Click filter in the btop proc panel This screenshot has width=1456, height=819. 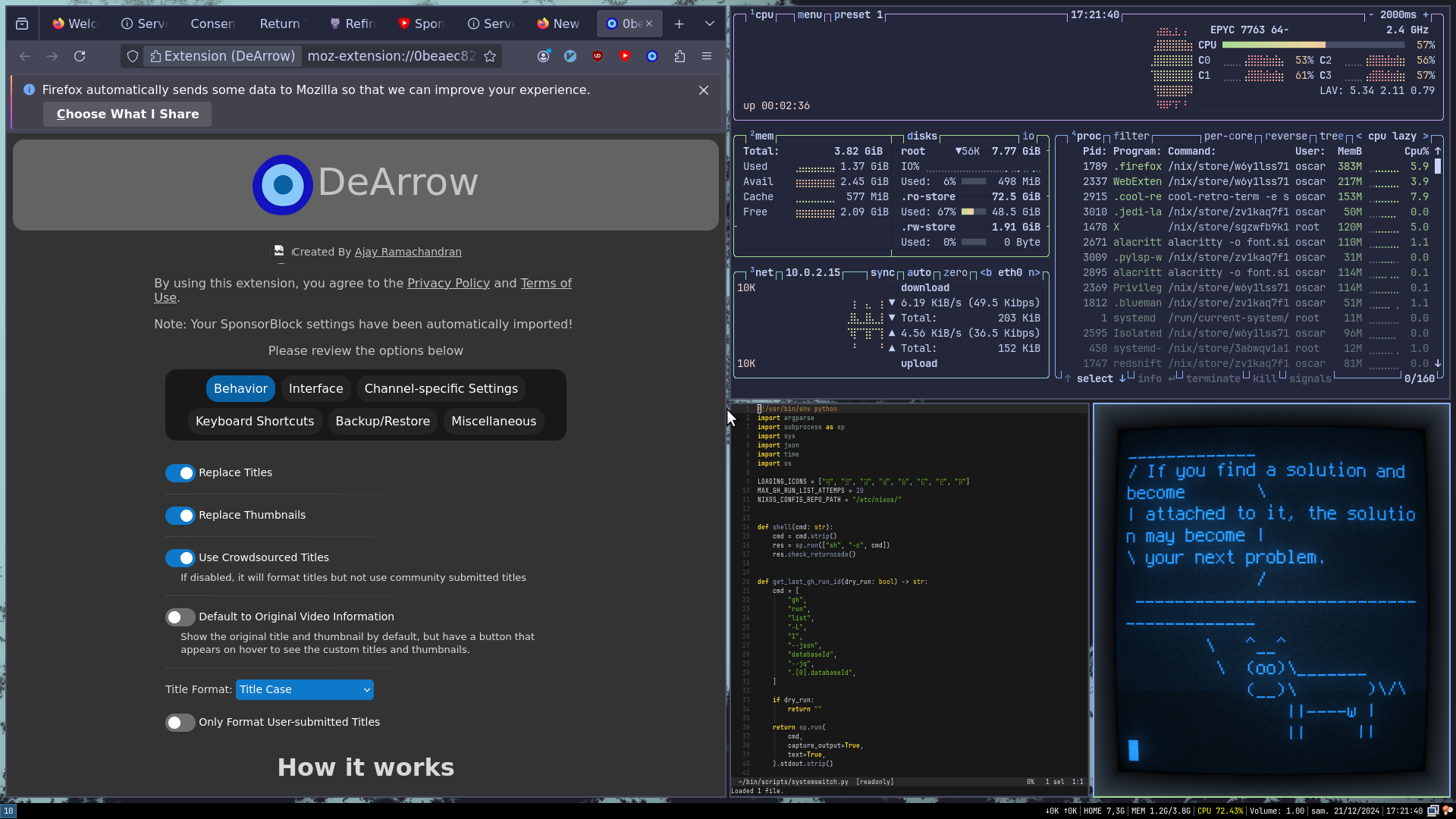click(x=1131, y=136)
